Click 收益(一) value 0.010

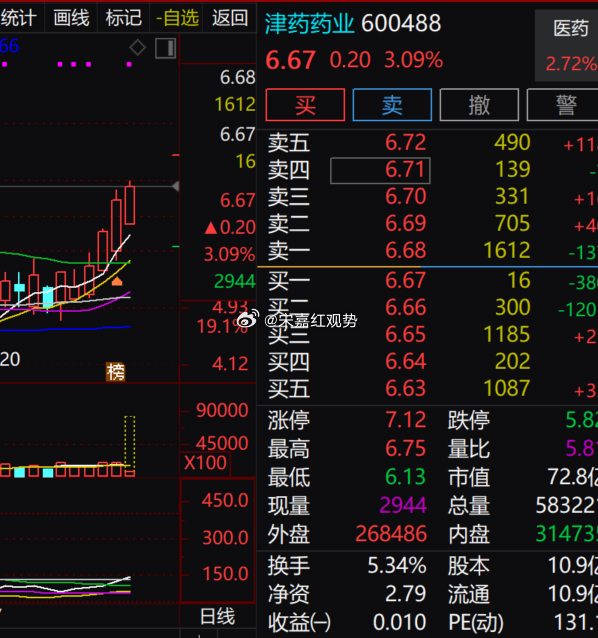coord(399,623)
